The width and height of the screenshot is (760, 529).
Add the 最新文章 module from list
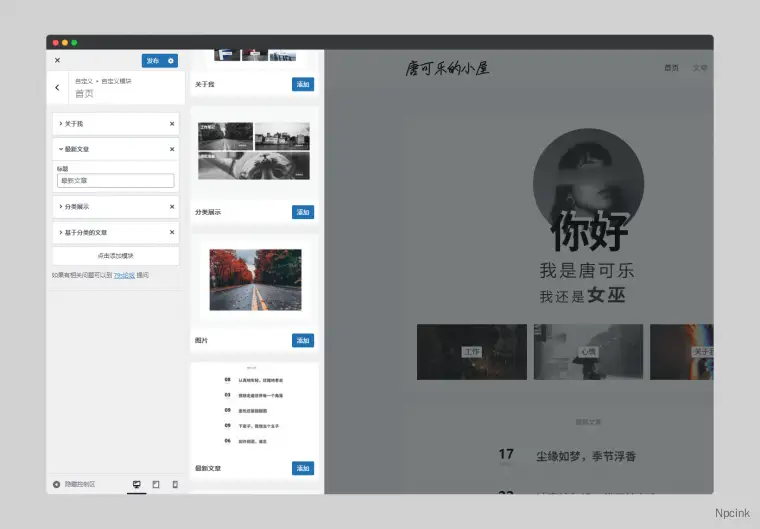303,468
